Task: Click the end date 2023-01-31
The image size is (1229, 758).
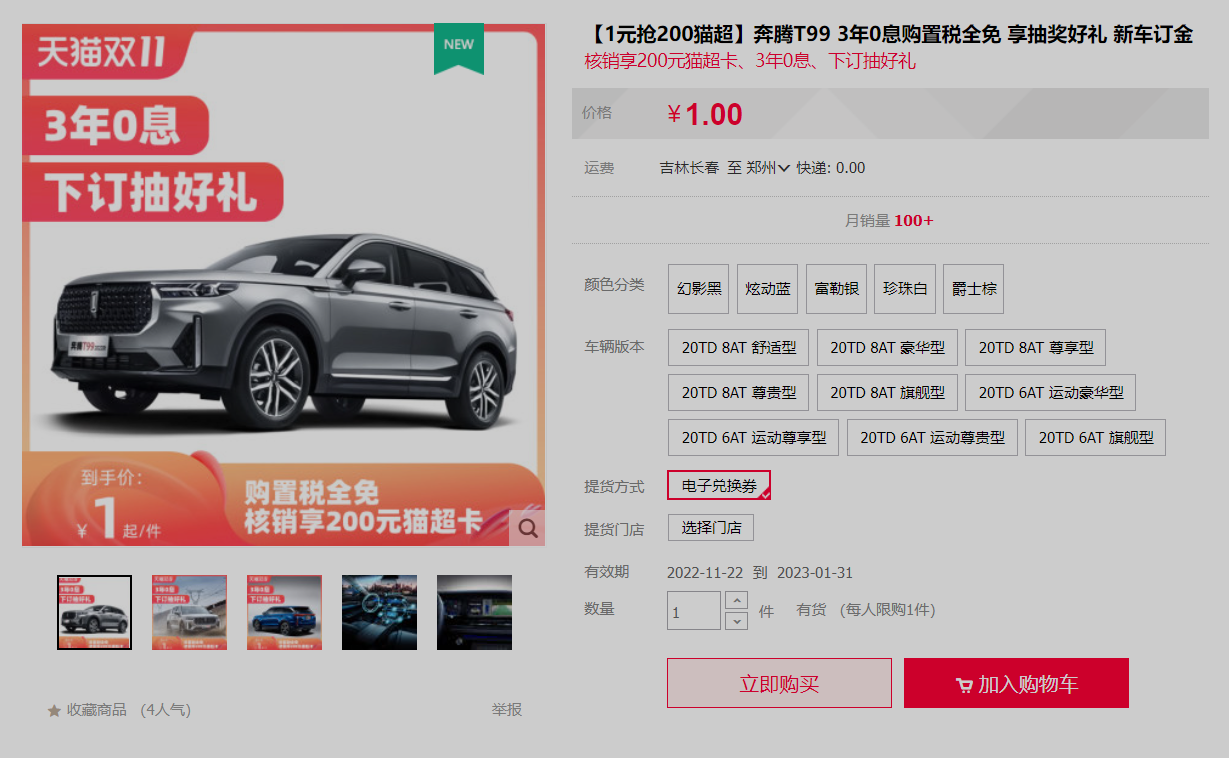Action: tap(815, 573)
